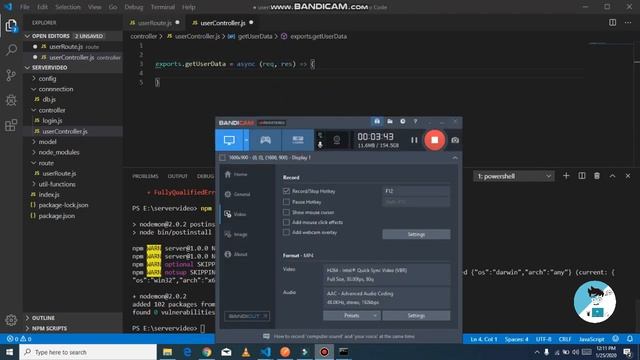
Task: Pause the Bandicam recording
Action: [x=414, y=140]
